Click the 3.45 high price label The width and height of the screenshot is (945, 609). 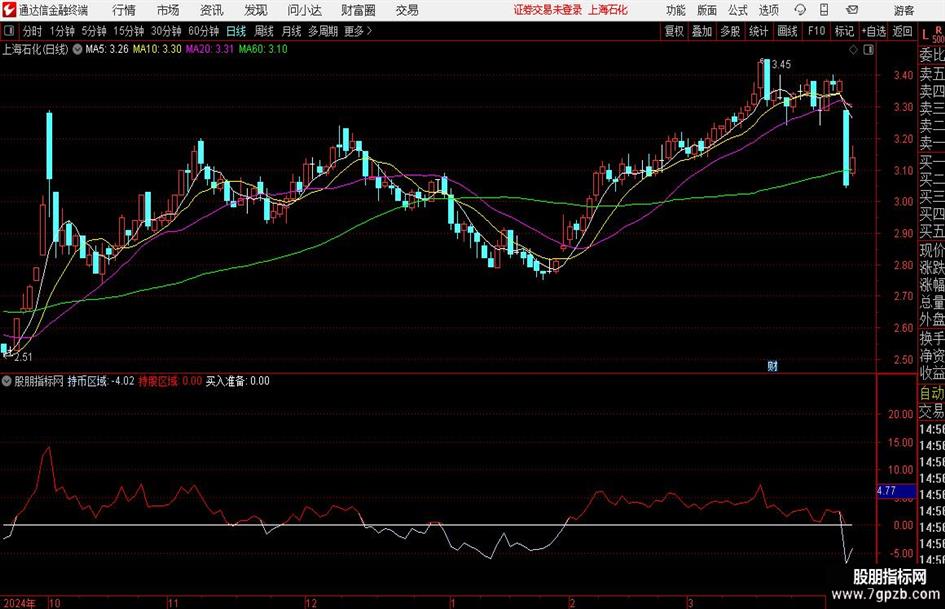(x=781, y=65)
